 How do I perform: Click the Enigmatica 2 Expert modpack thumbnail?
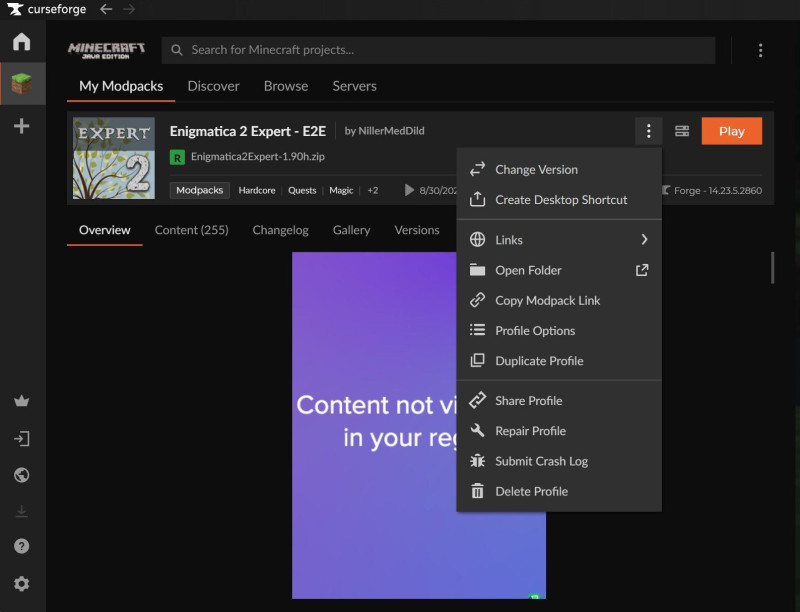coord(114,158)
